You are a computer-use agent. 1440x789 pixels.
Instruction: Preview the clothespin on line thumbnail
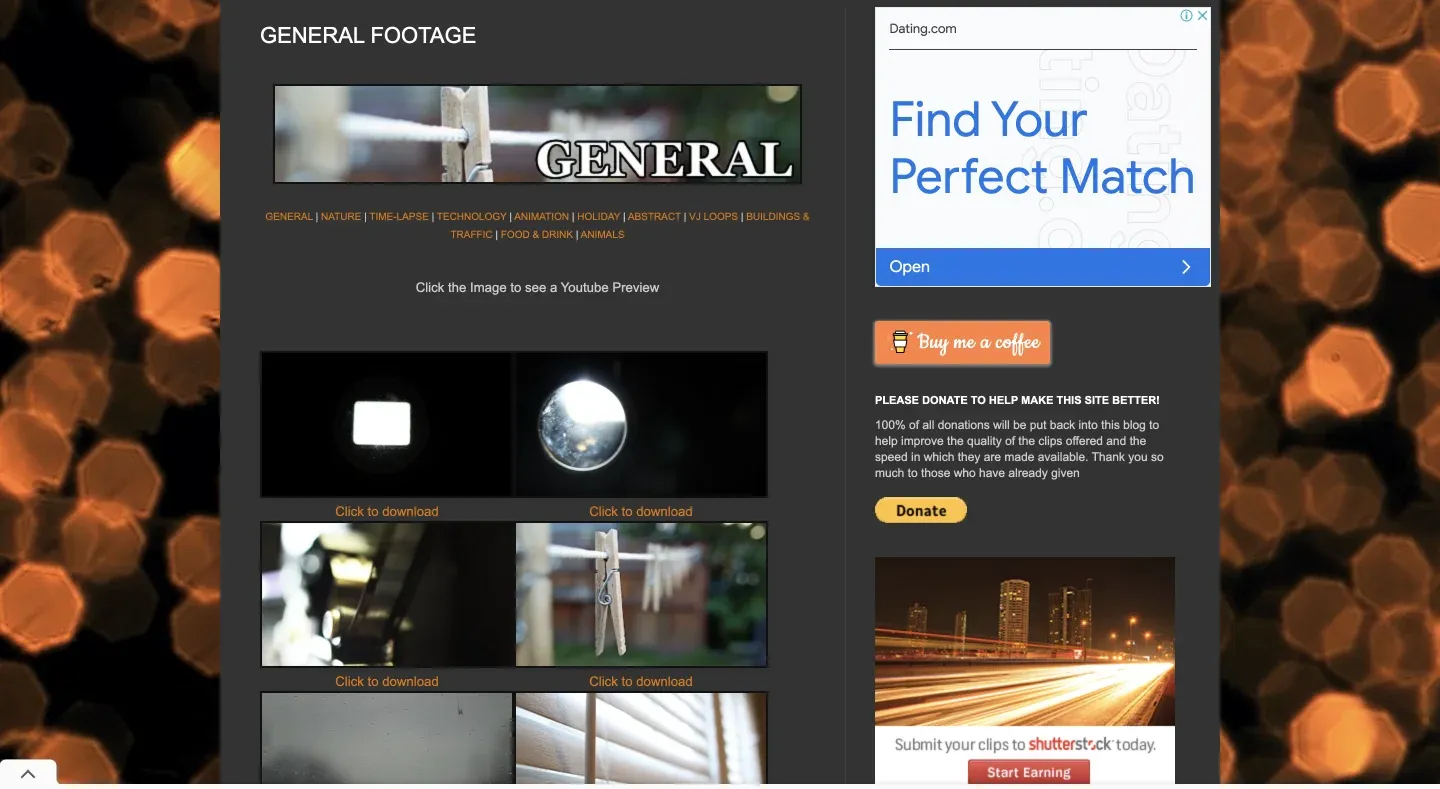[x=641, y=594]
